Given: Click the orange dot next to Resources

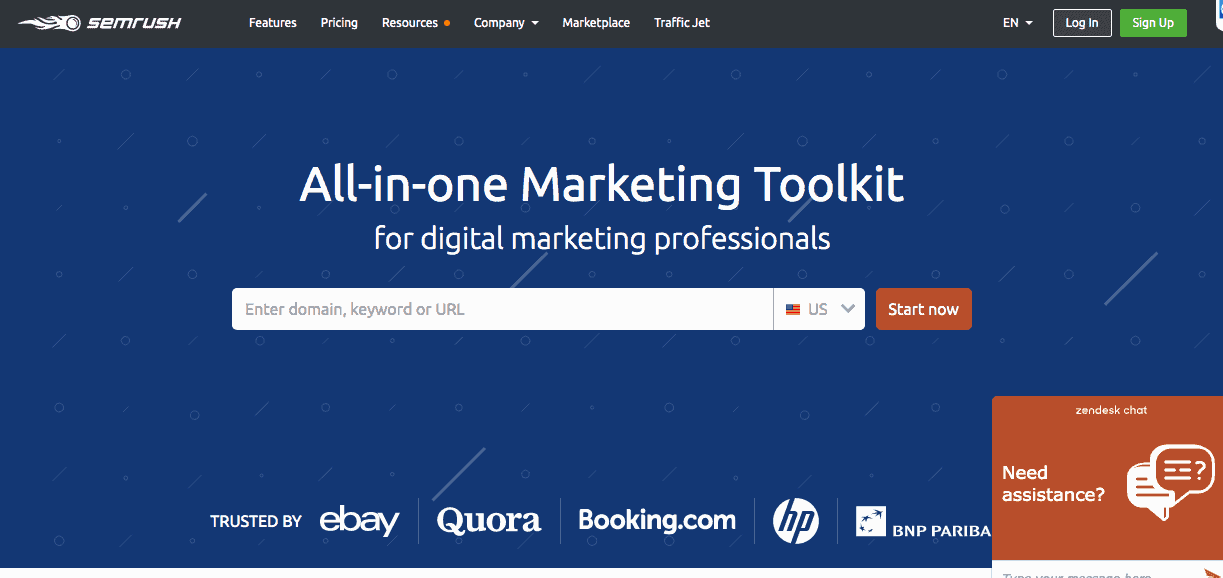Looking at the screenshot, I should point(447,23).
